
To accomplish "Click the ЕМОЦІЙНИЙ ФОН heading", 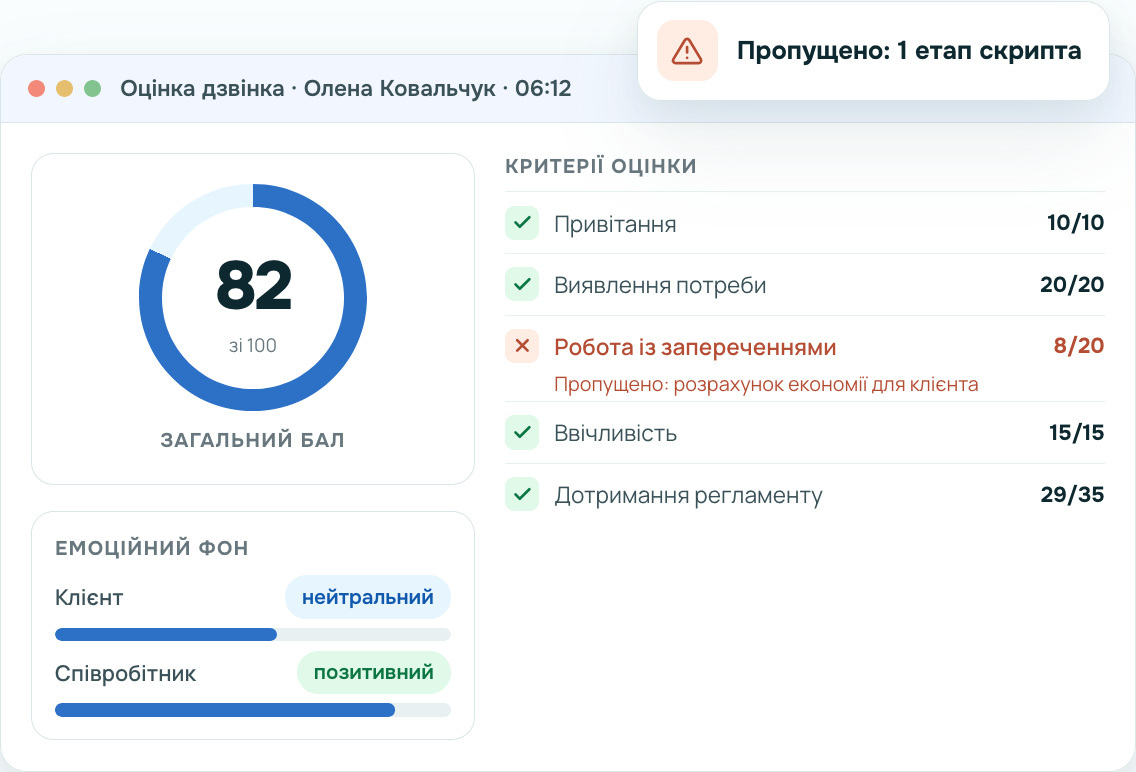I will (x=152, y=548).
